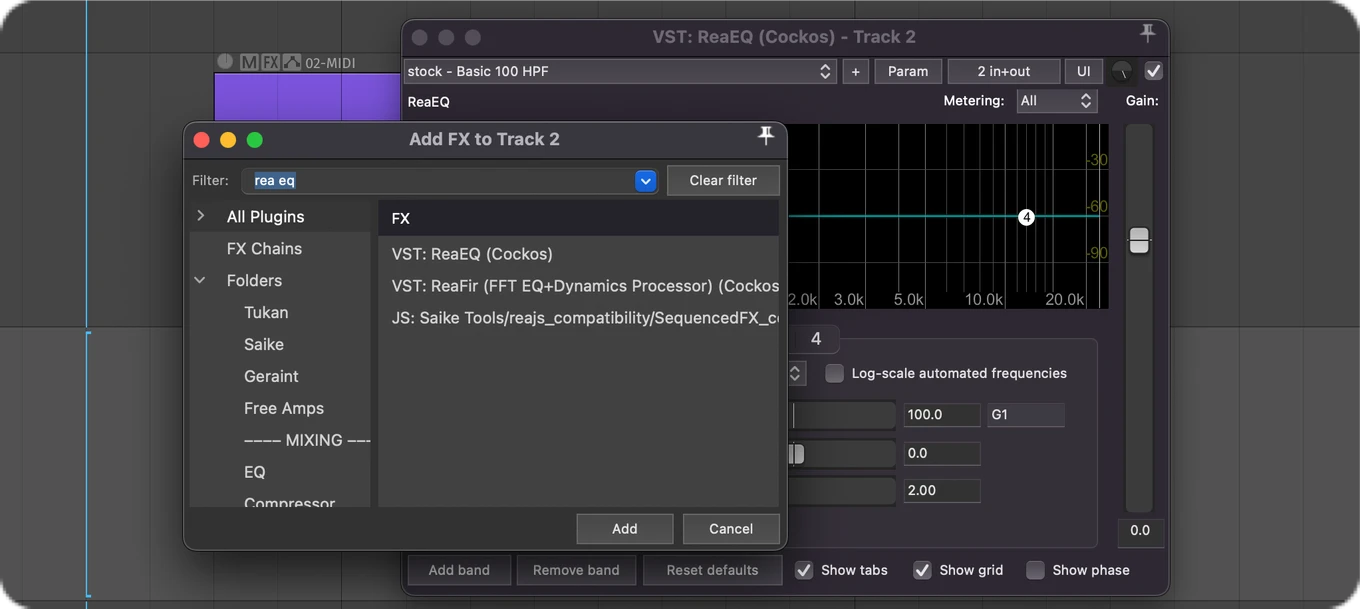The image size is (1360, 609).
Task: Open the Metering All dropdown
Action: click(1057, 101)
